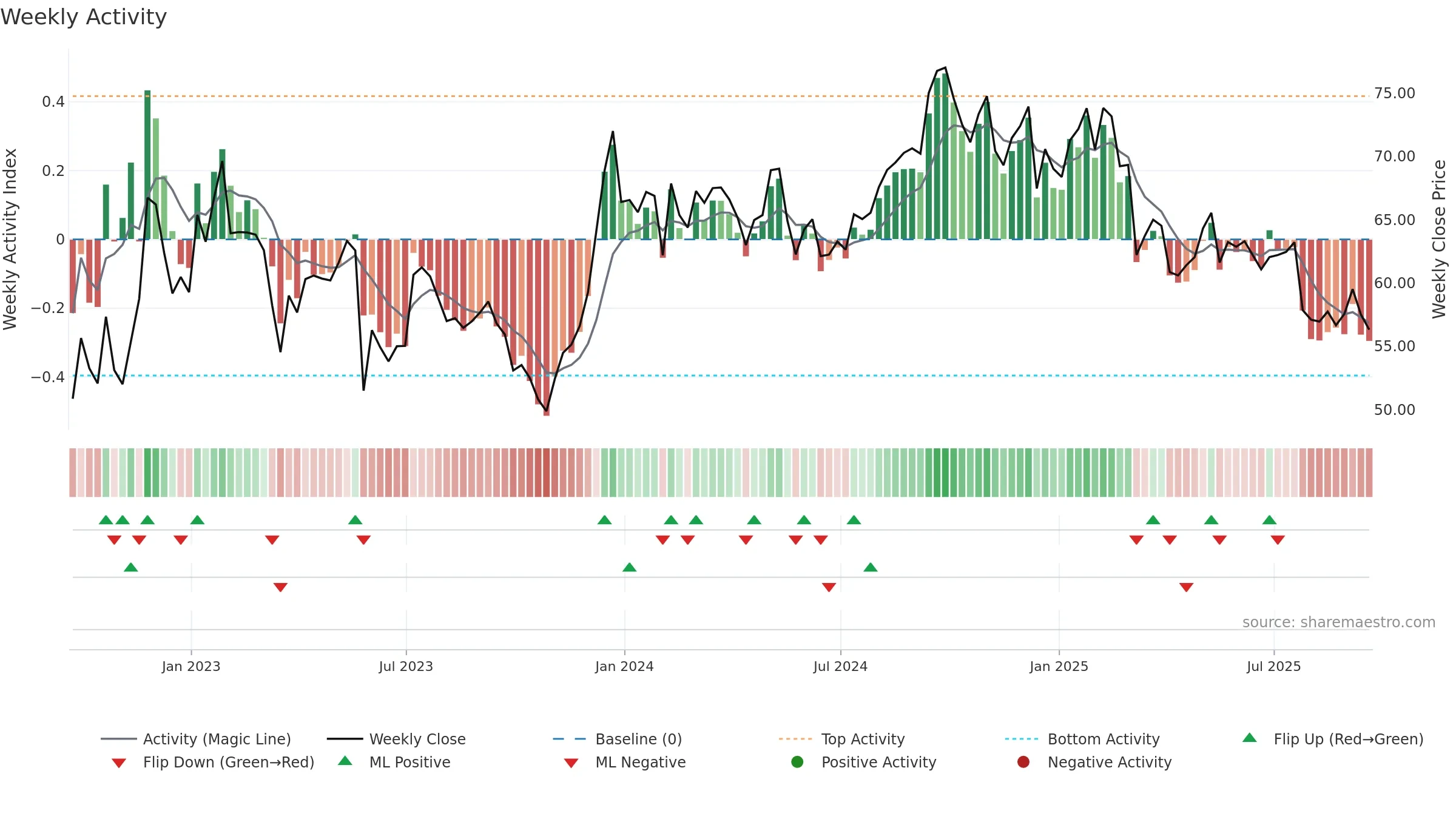This screenshot has height=819, width=1456.
Task: Click the Top Activity legend entry
Action: 842,739
